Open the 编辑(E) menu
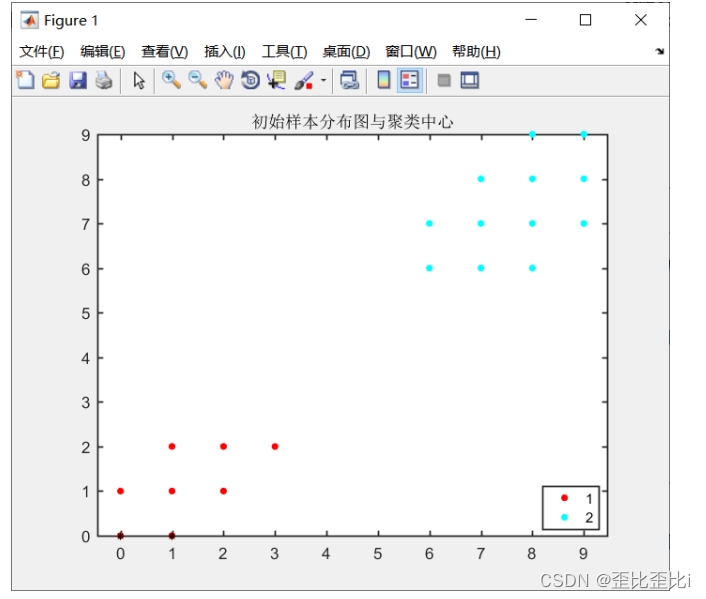The height and width of the screenshot is (599, 706). 103,51
